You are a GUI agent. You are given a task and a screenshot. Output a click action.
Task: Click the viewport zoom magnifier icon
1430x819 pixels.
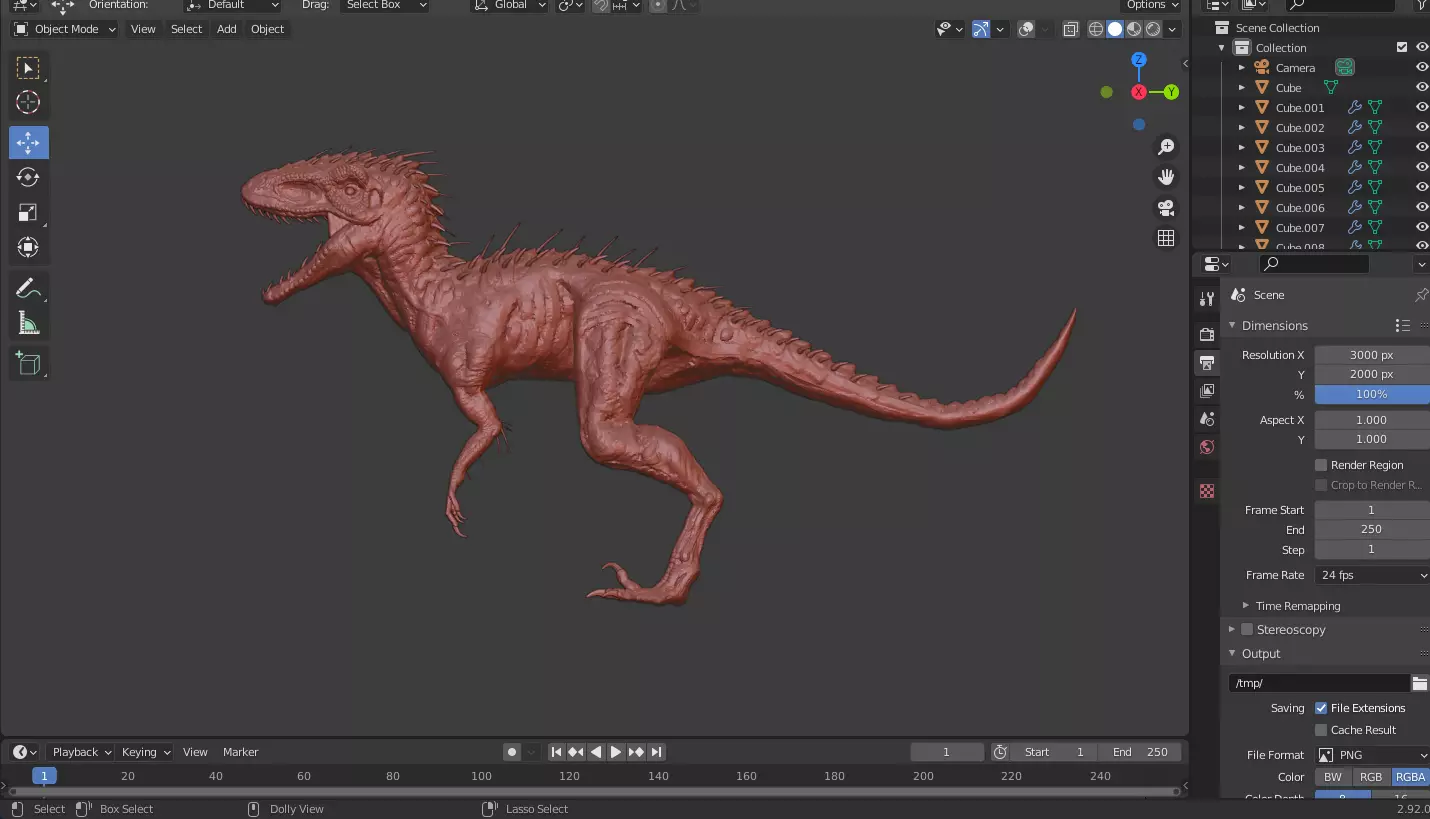pos(1166,147)
